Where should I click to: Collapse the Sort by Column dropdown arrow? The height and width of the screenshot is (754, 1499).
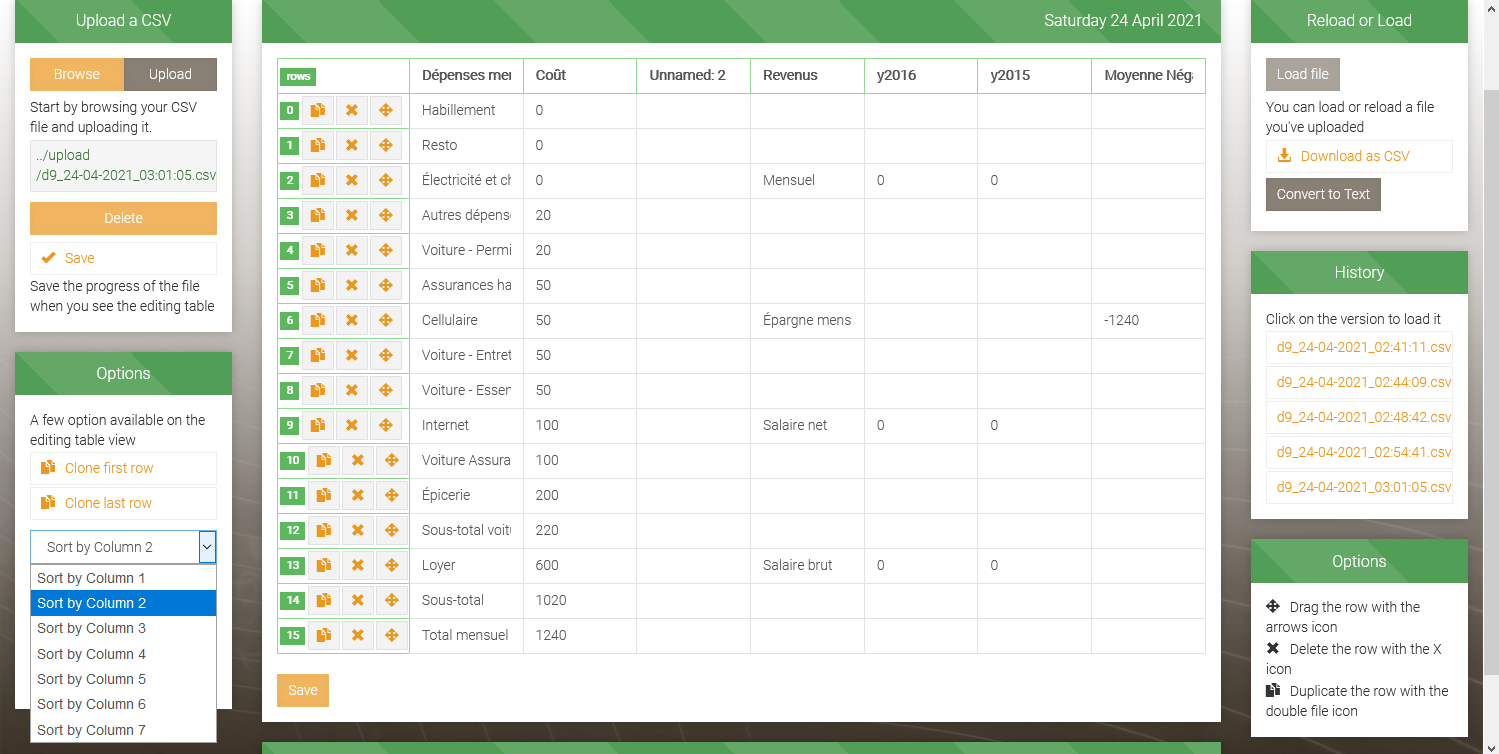click(x=207, y=547)
